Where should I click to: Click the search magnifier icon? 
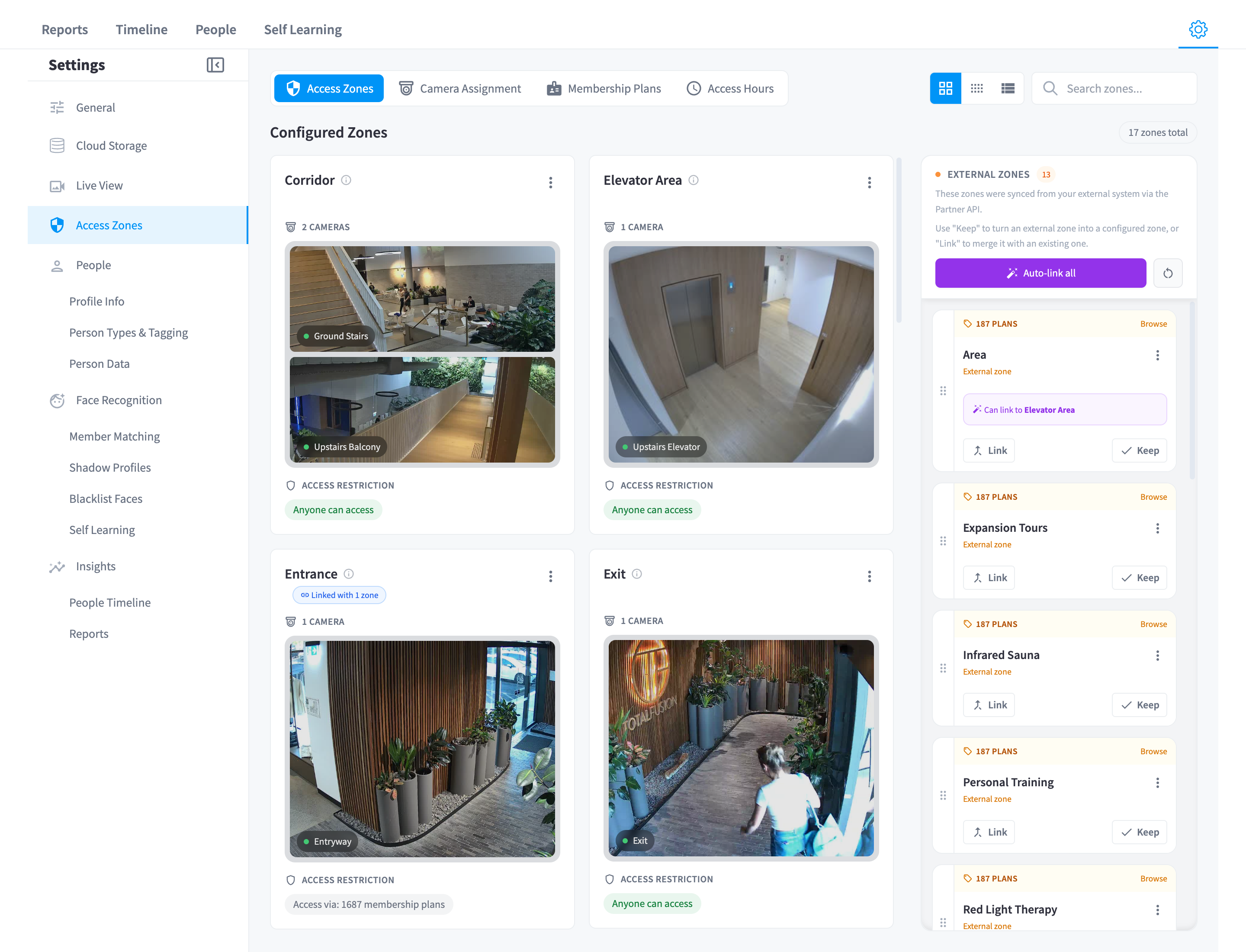point(1050,88)
